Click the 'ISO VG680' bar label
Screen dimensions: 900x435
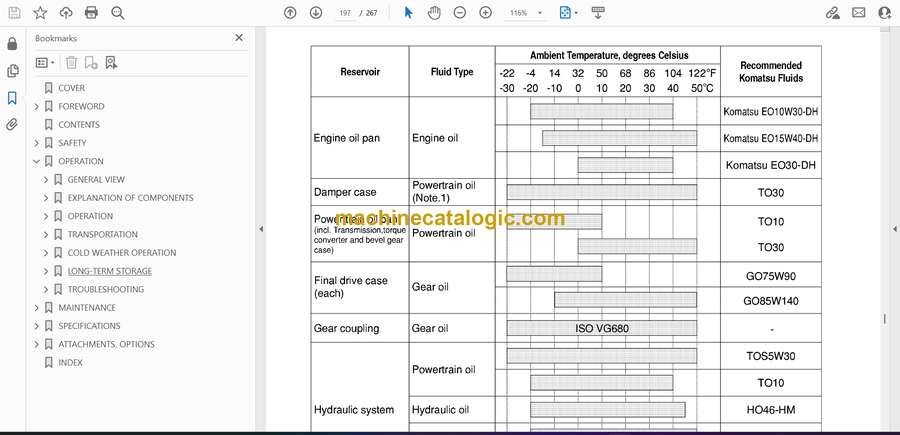point(602,329)
